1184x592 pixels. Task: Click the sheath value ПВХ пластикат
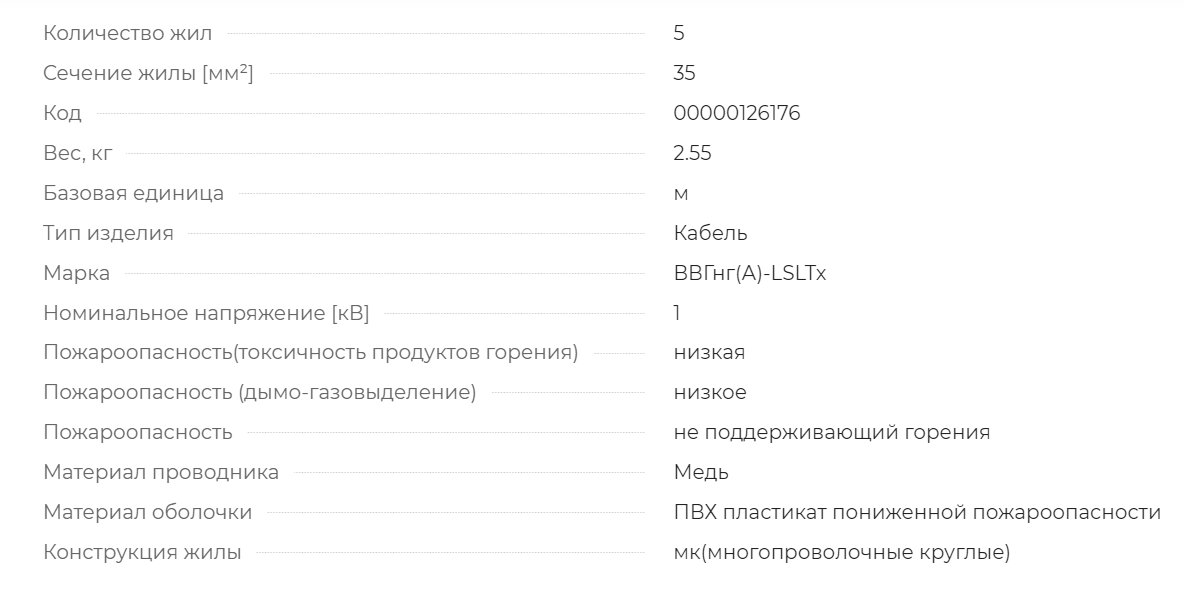click(x=917, y=513)
